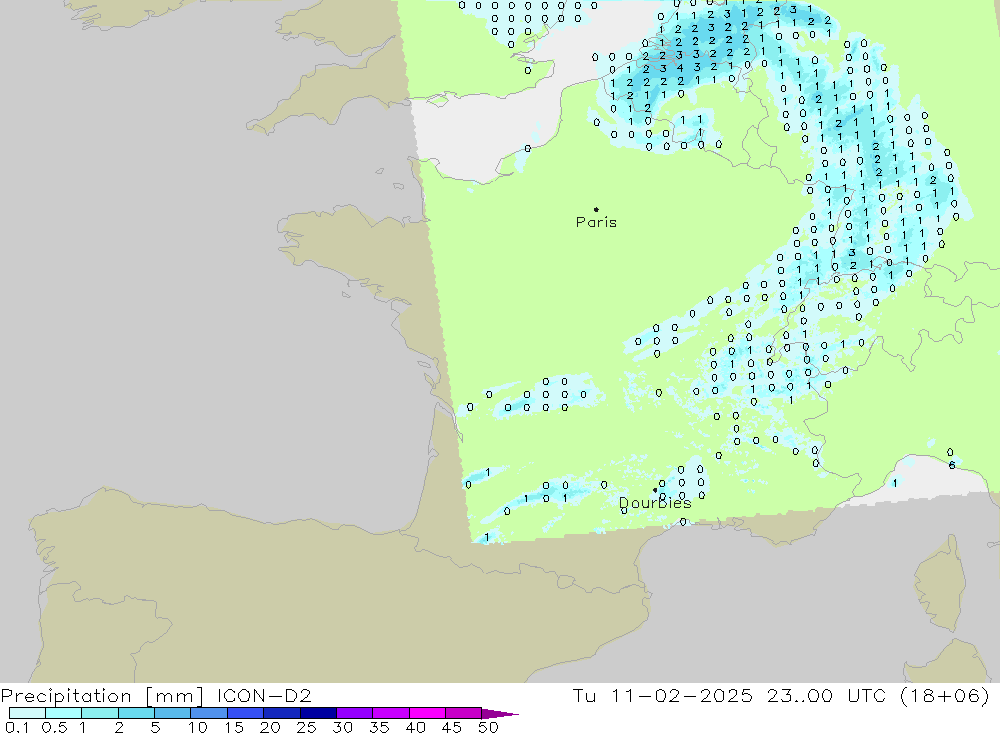Select the Paris location dot marker
The image size is (1000, 733).
[x=596, y=209]
